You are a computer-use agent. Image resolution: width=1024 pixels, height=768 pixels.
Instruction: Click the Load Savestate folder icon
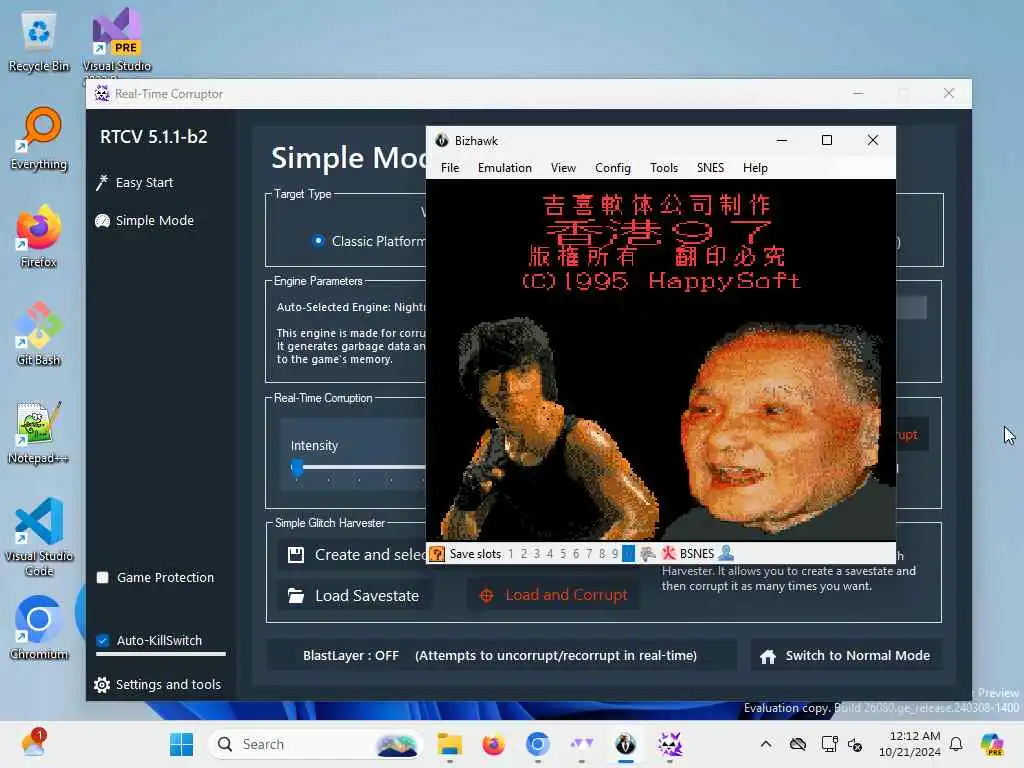coord(296,596)
